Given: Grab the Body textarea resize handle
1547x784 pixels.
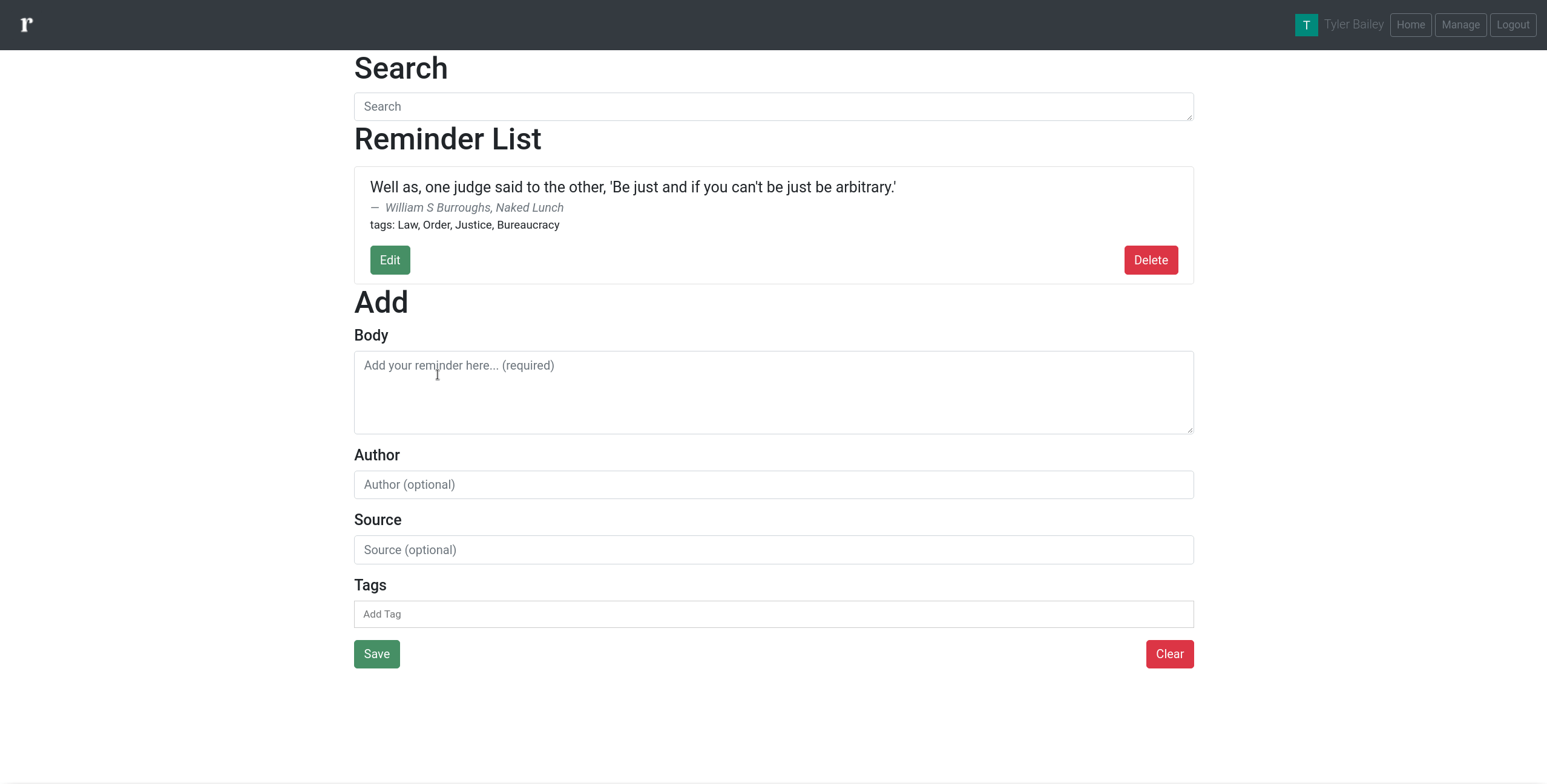Looking at the screenshot, I should [x=1190, y=430].
